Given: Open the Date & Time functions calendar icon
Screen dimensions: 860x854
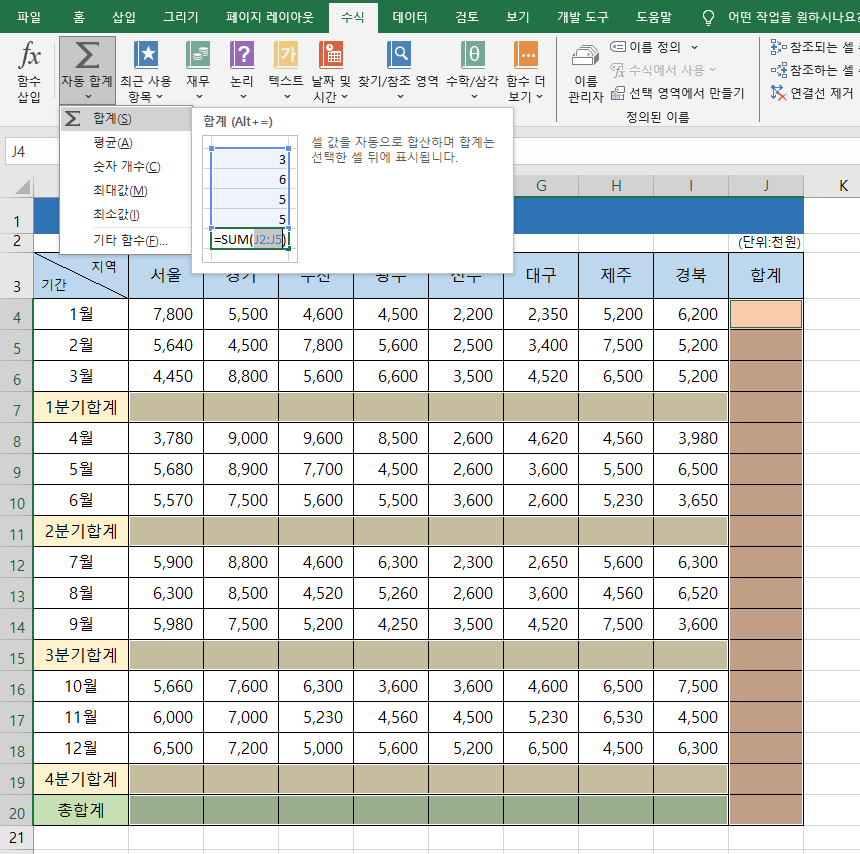Looking at the screenshot, I should pos(331,55).
